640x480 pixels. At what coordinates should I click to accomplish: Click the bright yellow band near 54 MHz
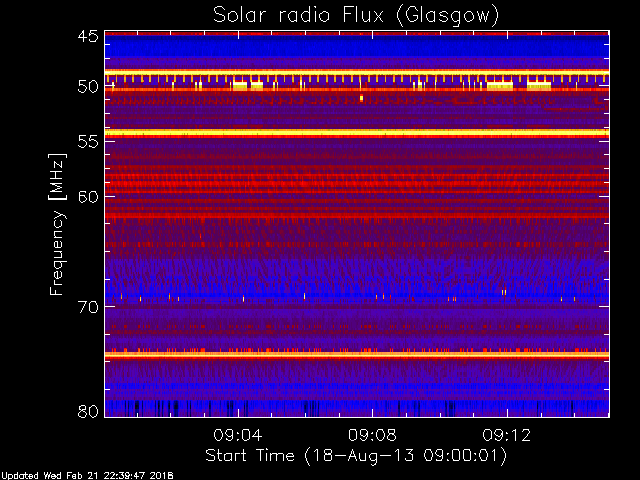[x=357, y=133]
